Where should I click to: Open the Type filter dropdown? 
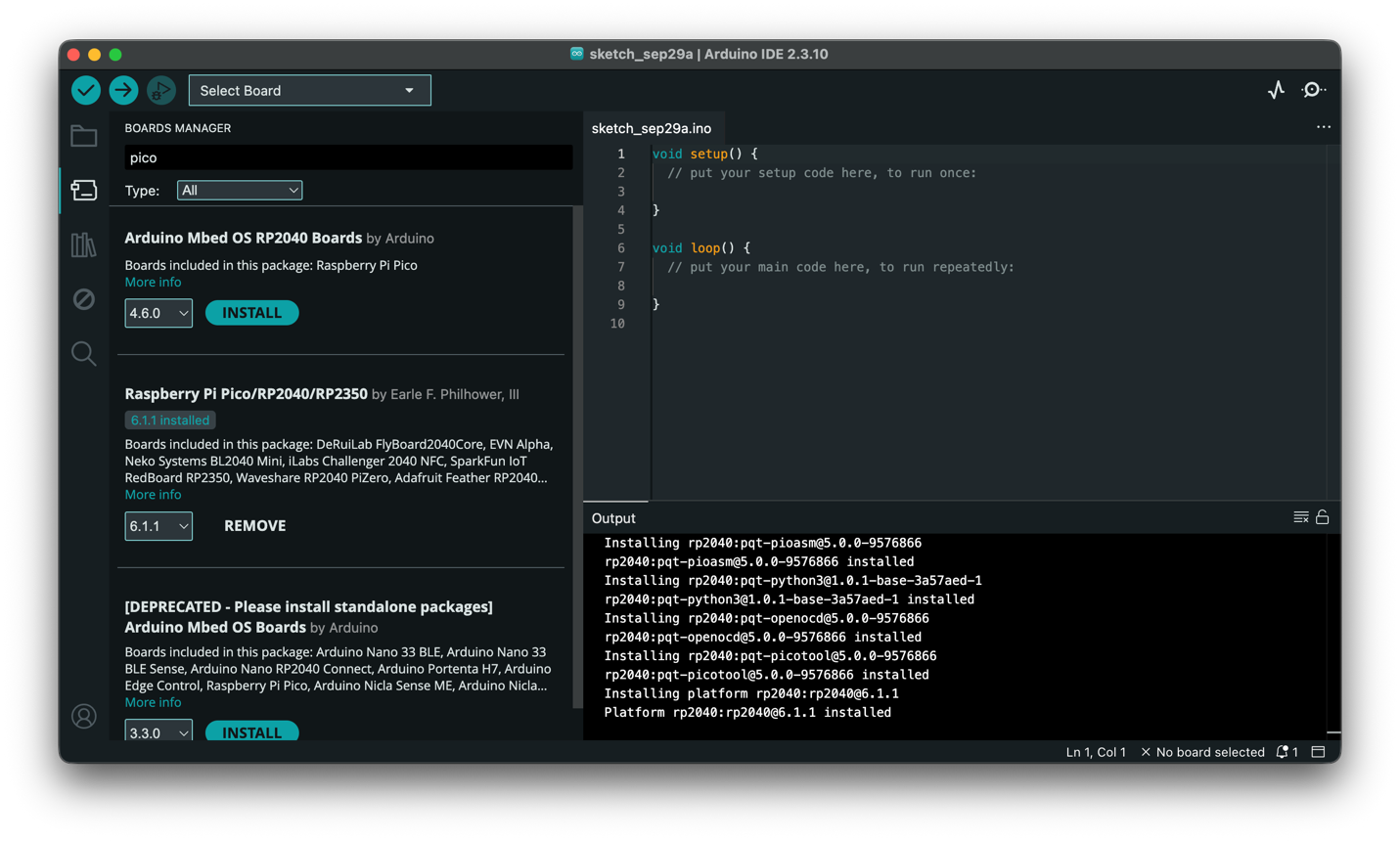(240, 190)
